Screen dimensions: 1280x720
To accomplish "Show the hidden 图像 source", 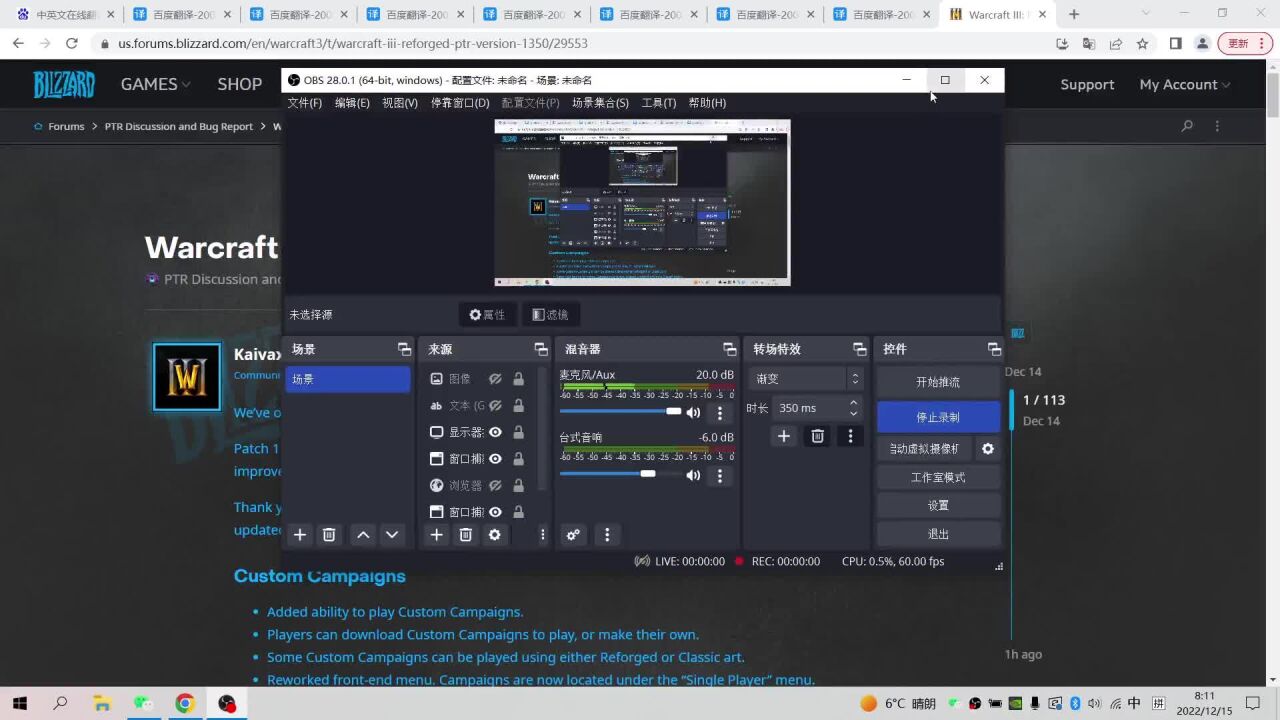I will pos(495,379).
